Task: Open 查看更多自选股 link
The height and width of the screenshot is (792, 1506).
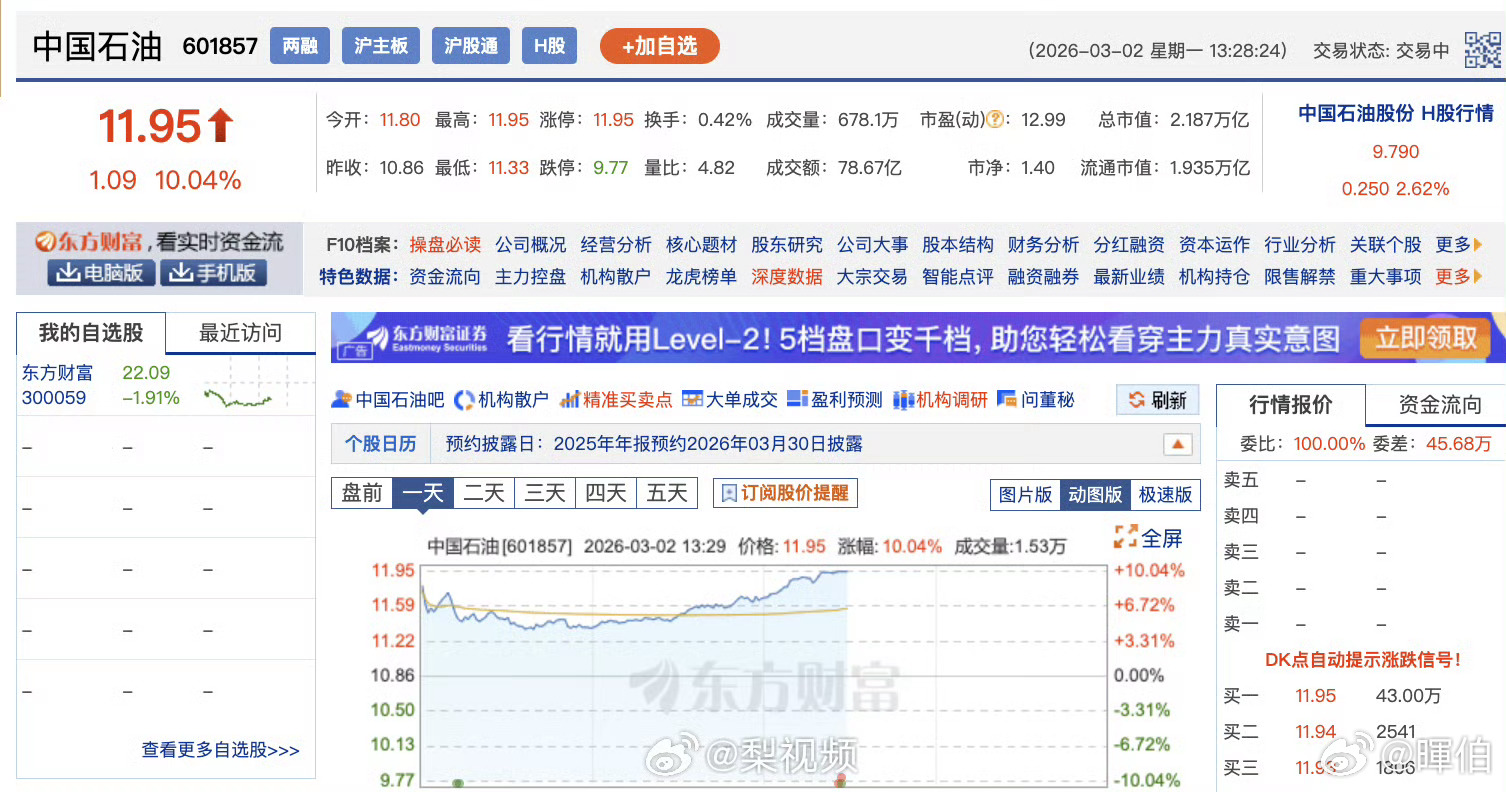Action: [220, 750]
